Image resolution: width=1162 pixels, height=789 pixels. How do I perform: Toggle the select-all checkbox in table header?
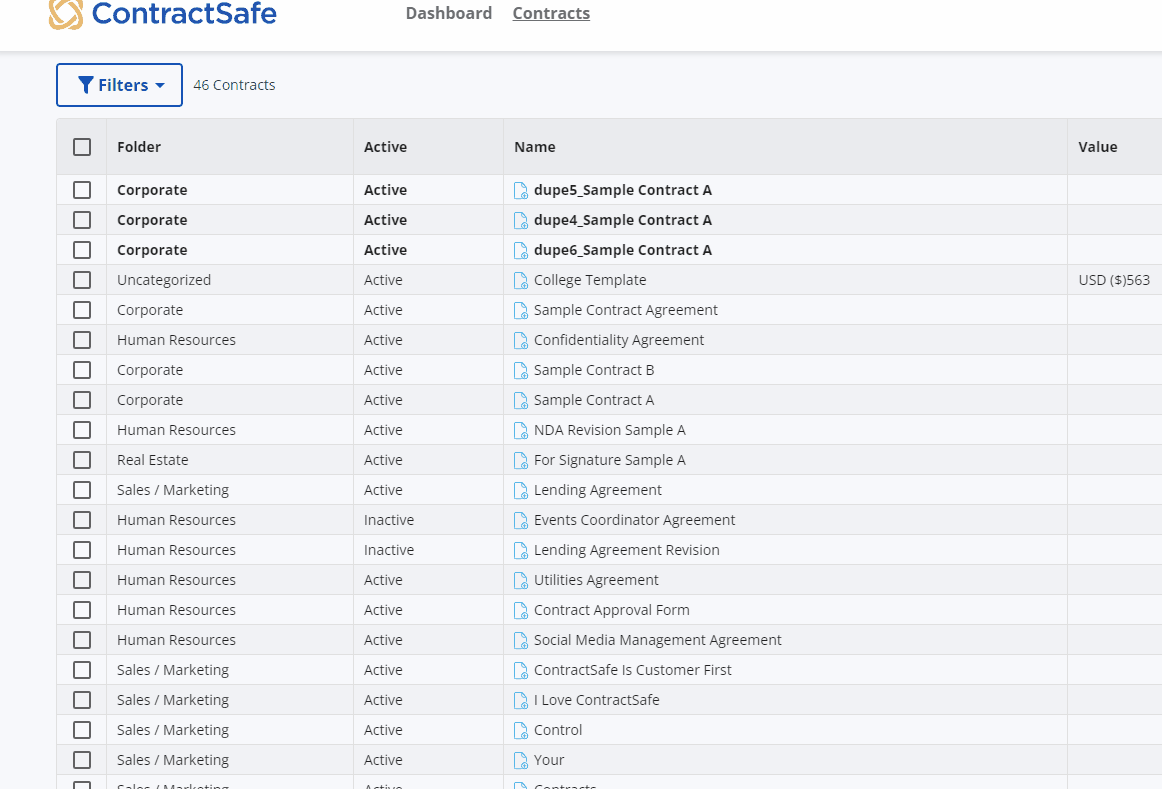pos(82,147)
